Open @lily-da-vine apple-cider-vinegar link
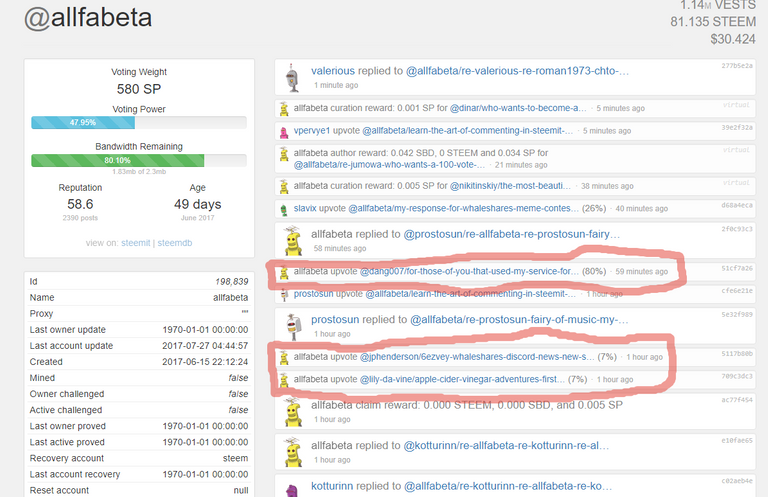768x497 pixels. (x=462, y=379)
